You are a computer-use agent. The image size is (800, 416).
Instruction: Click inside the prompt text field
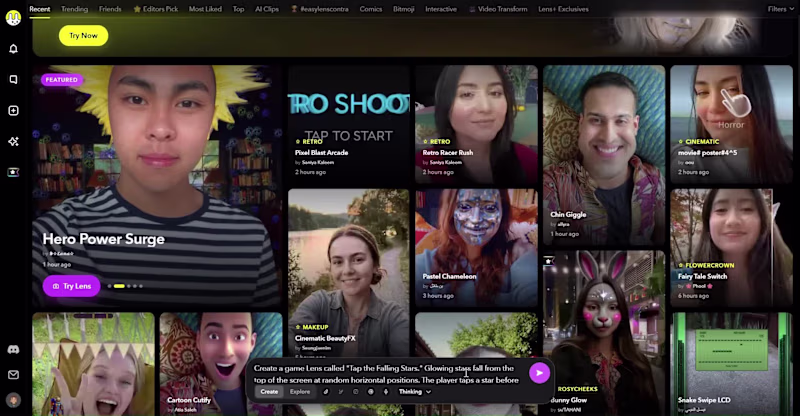click(x=386, y=374)
